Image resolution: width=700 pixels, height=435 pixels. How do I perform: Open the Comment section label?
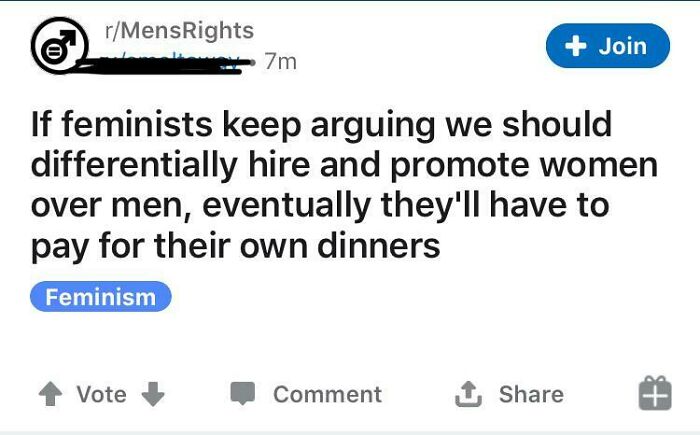click(327, 394)
